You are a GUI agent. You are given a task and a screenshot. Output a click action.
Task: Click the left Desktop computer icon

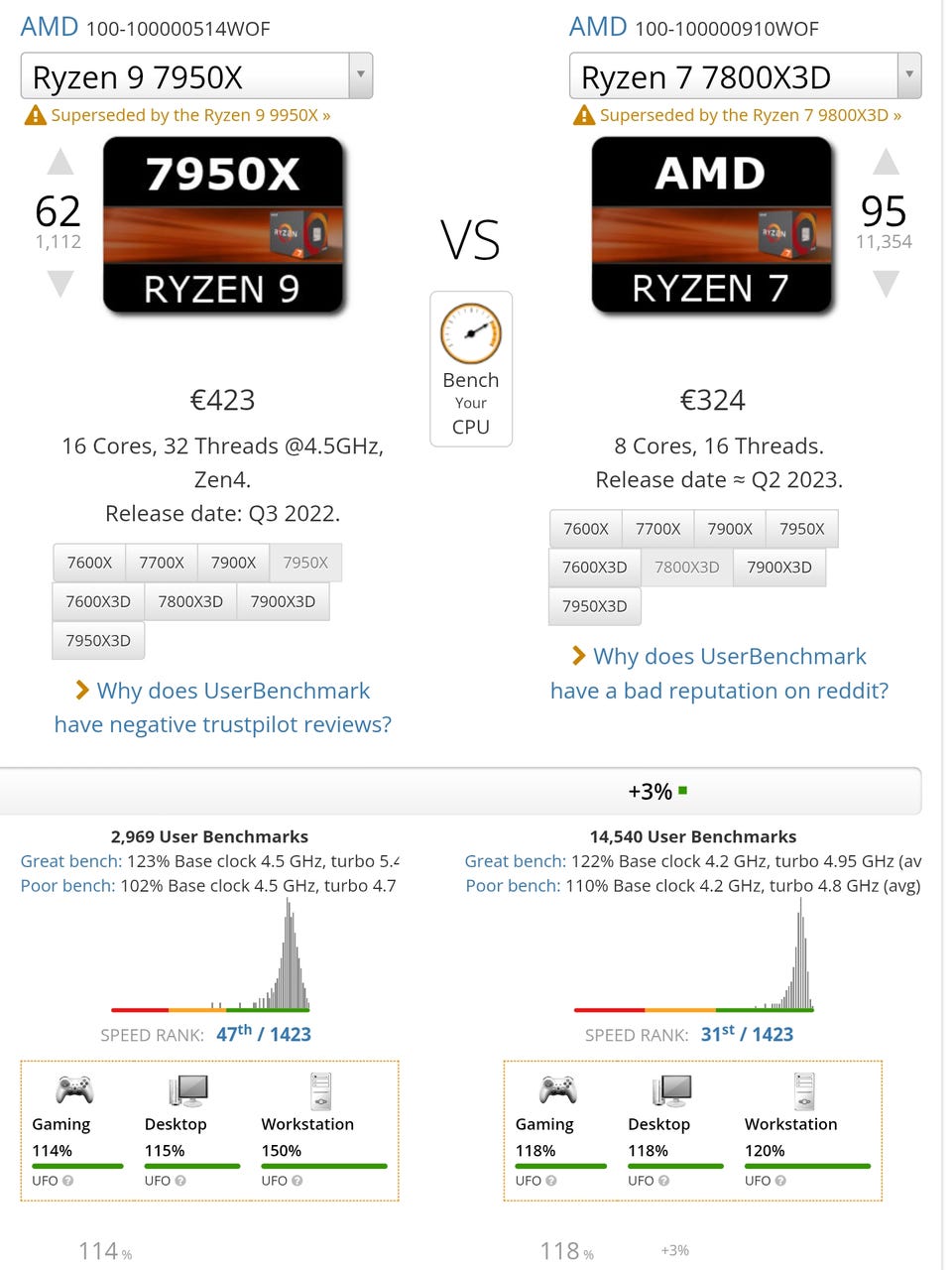coord(188,1089)
